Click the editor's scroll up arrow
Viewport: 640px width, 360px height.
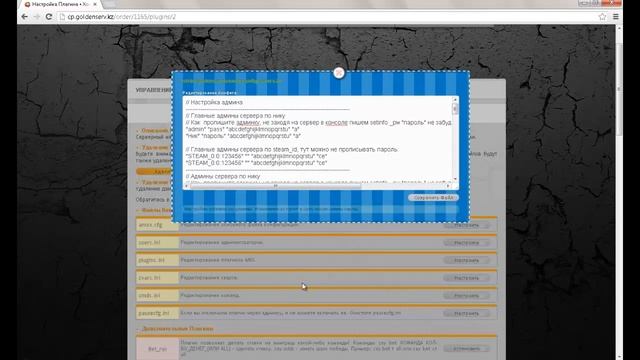click(x=455, y=100)
